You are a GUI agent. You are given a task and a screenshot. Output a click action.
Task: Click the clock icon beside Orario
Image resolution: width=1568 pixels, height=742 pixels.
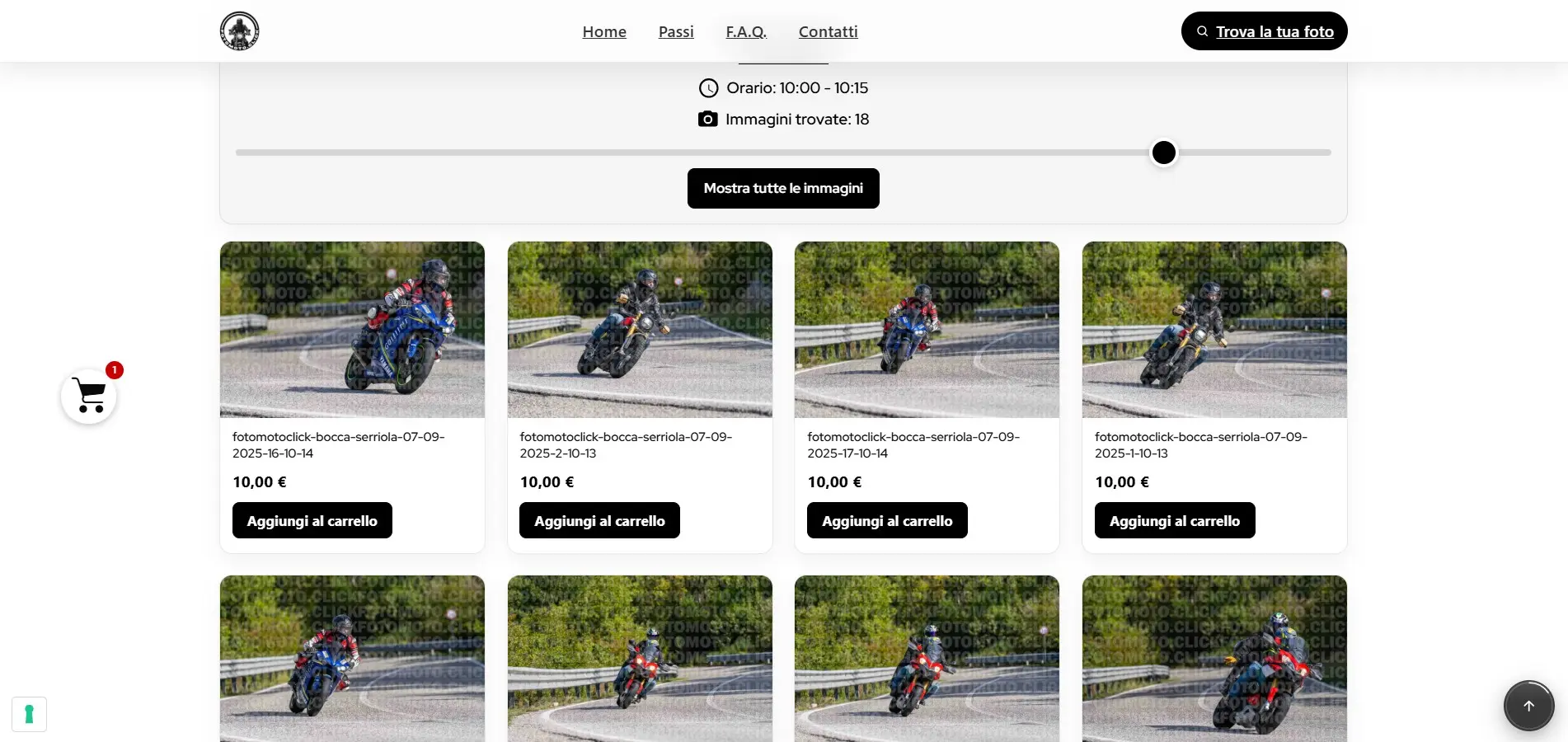click(x=708, y=88)
